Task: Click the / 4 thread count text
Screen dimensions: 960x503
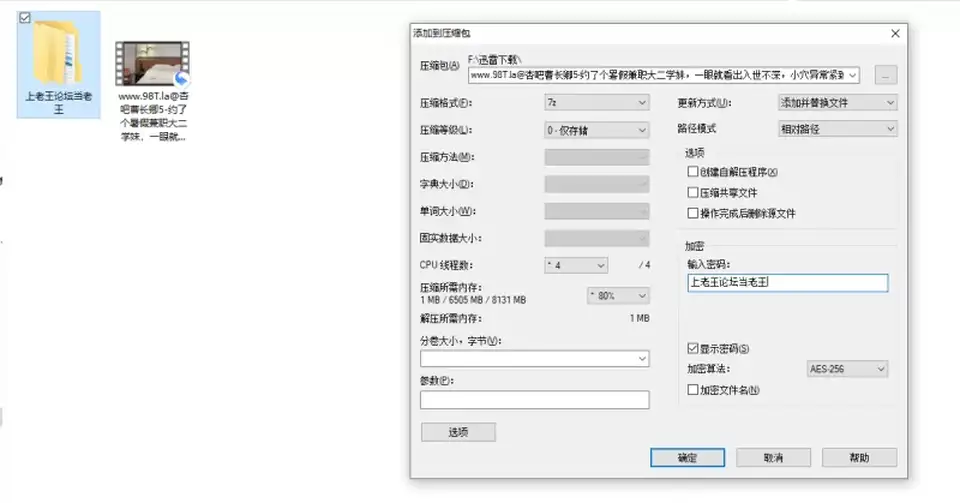Action: 644,265
